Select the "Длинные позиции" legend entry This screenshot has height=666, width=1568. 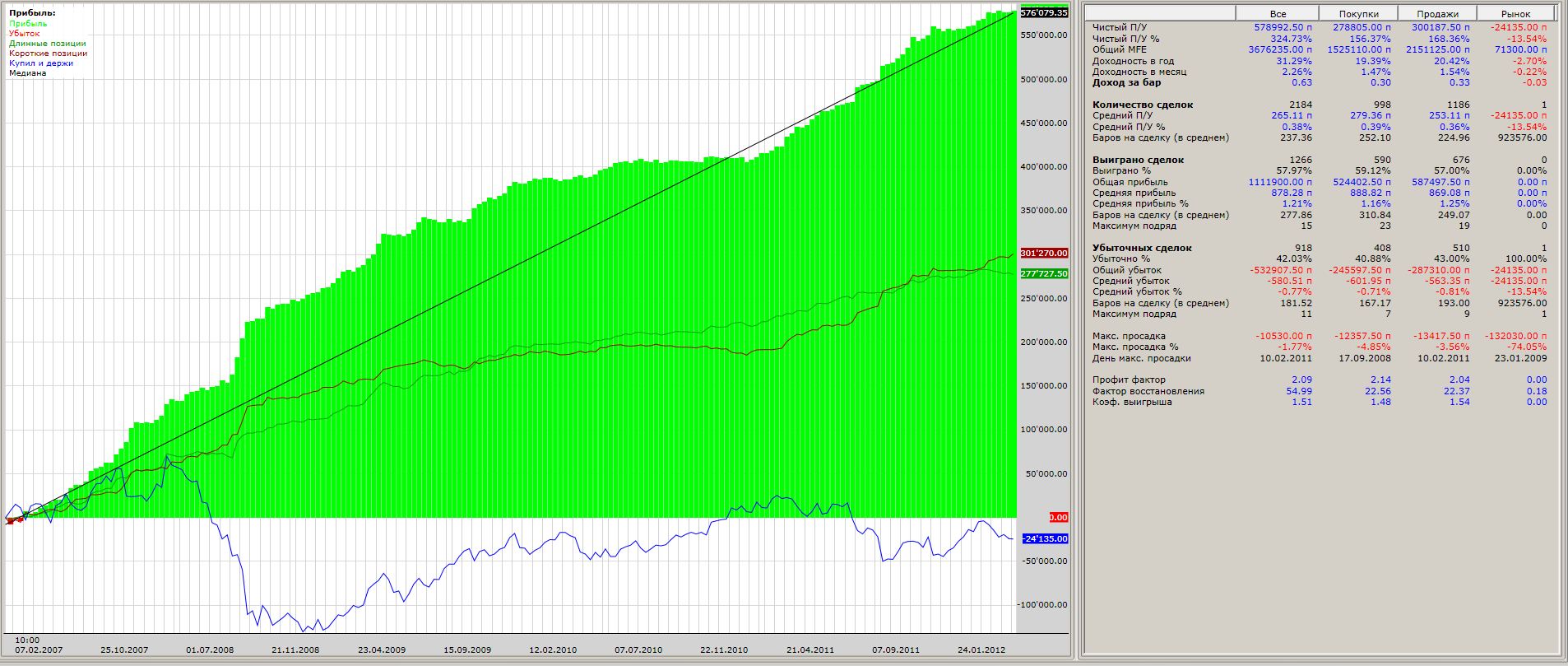(x=48, y=44)
